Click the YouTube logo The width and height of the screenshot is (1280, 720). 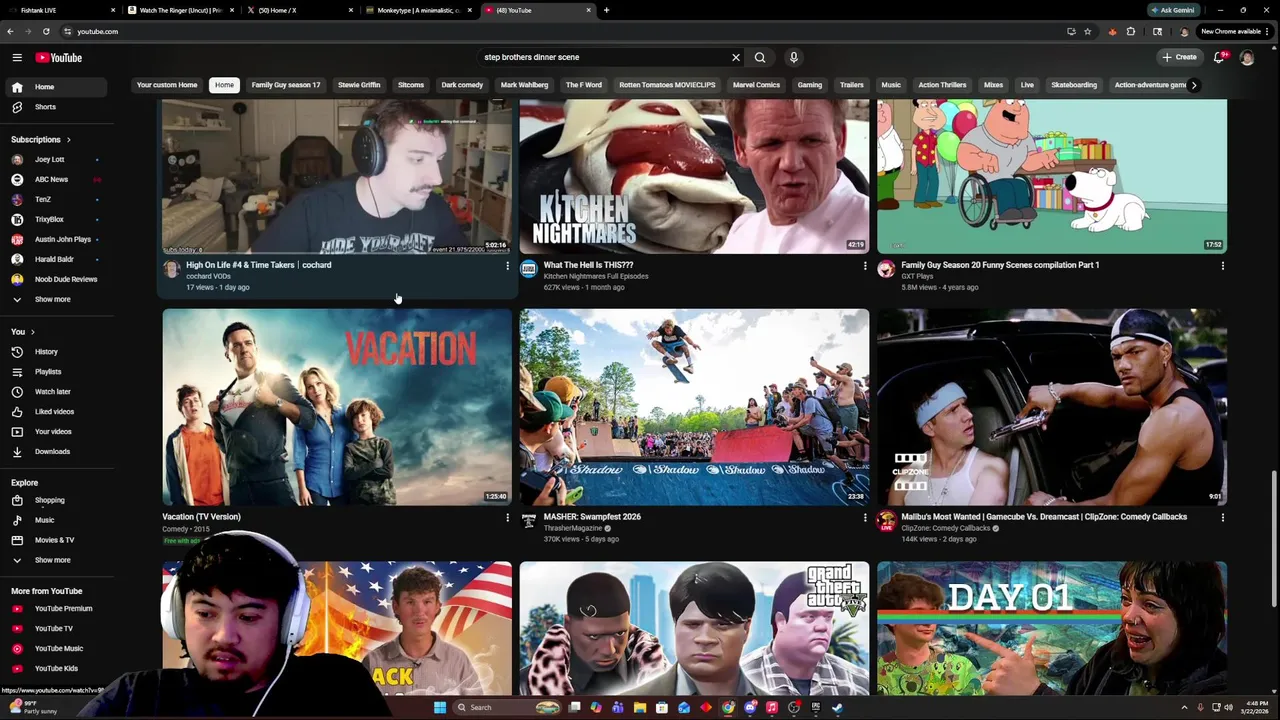pos(59,57)
